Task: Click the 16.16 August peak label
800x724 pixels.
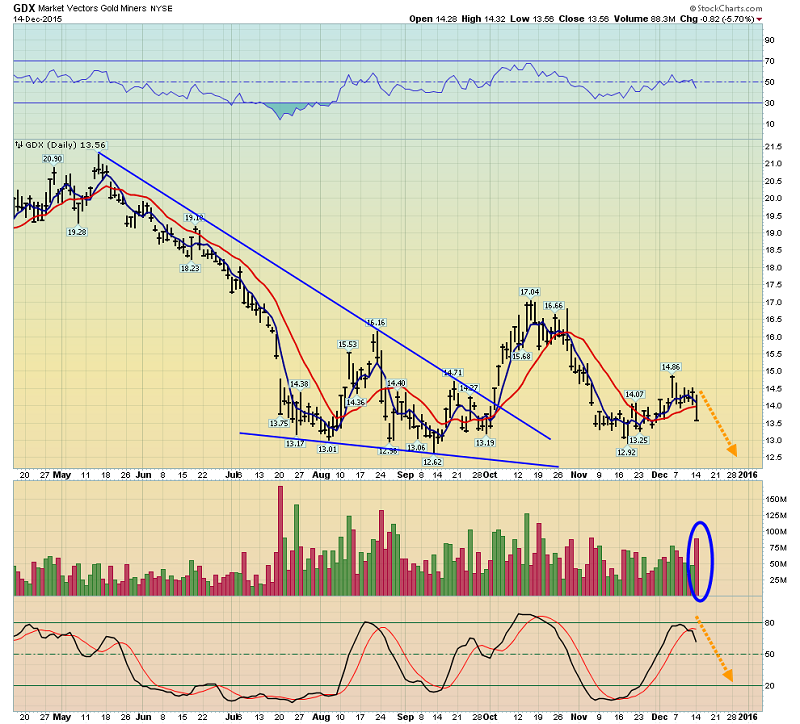Action: [x=376, y=322]
